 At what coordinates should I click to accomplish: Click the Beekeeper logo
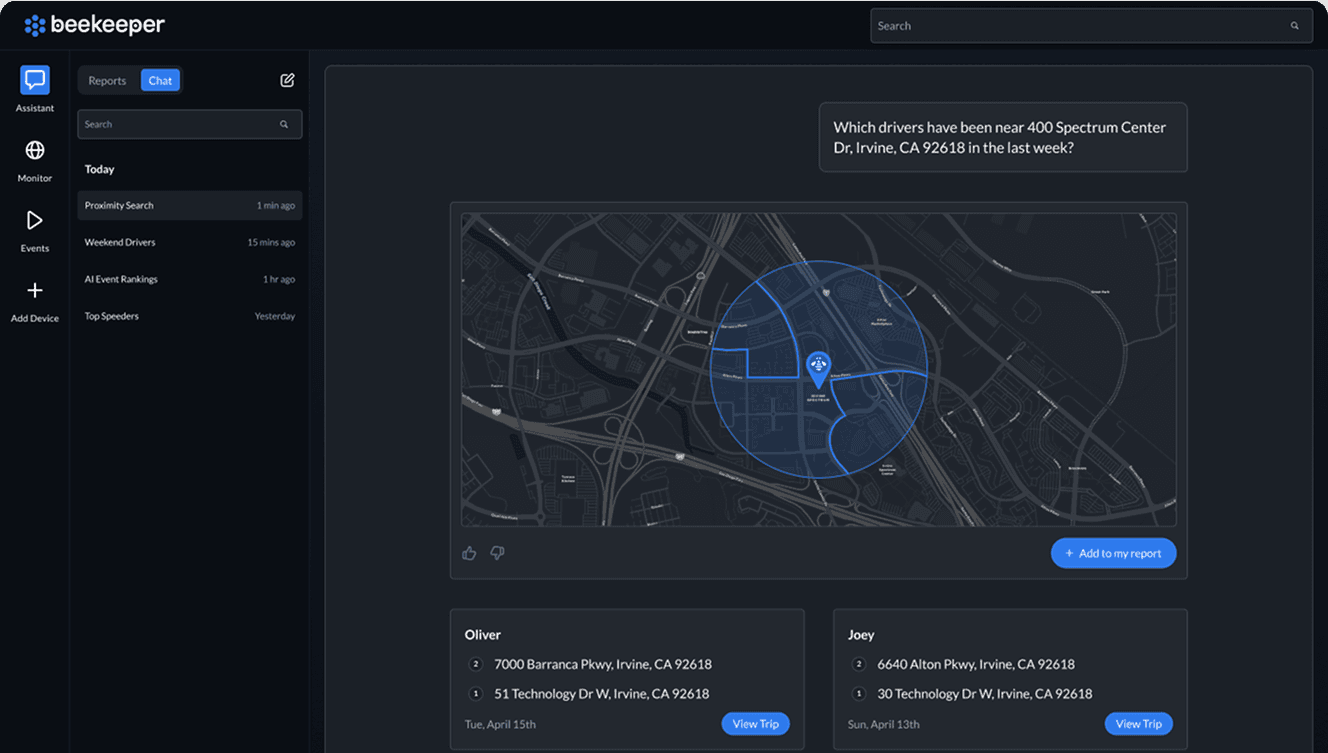(x=94, y=25)
